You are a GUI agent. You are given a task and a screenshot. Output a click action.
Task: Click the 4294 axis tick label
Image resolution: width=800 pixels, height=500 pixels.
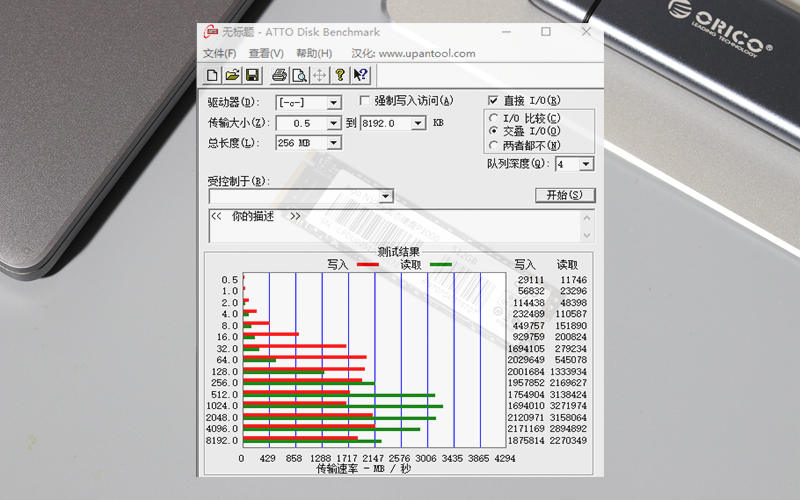click(x=505, y=458)
